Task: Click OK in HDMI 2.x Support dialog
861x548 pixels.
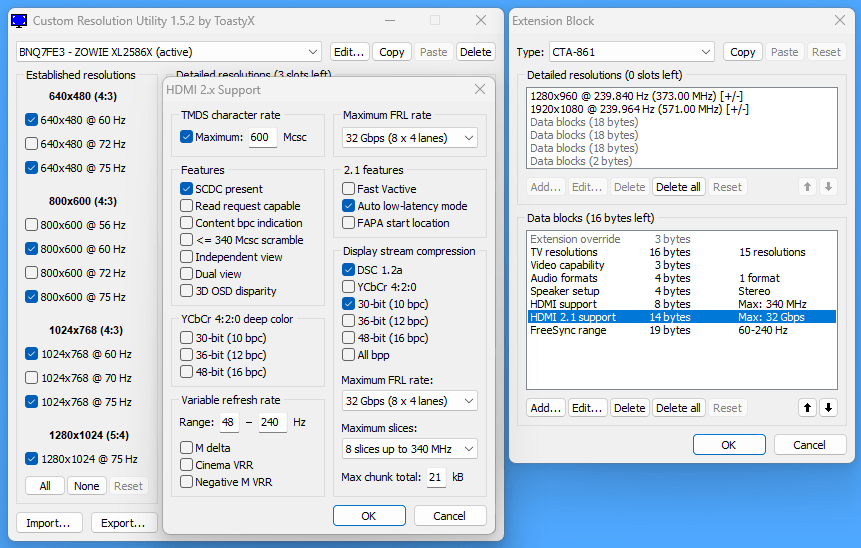Action: point(369,516)
